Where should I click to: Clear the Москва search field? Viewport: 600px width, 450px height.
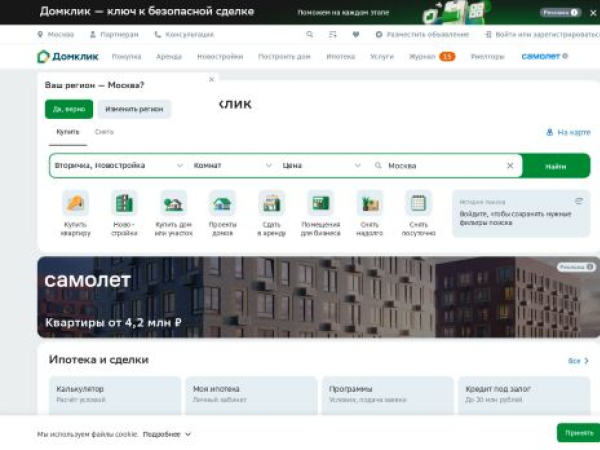(510, 166)
